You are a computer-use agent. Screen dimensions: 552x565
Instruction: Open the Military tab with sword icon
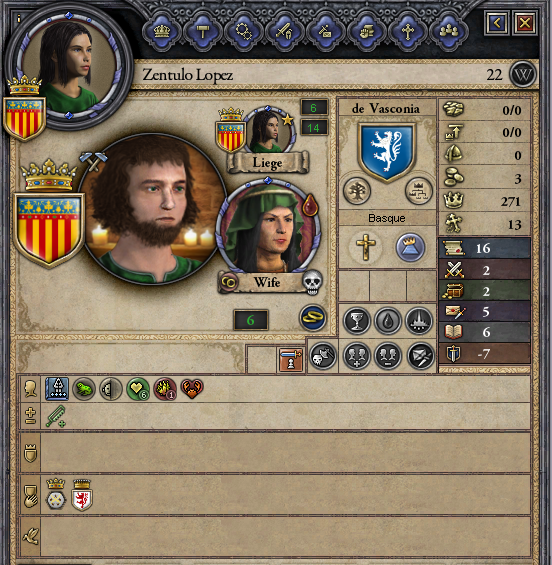[x=285, y=31]
